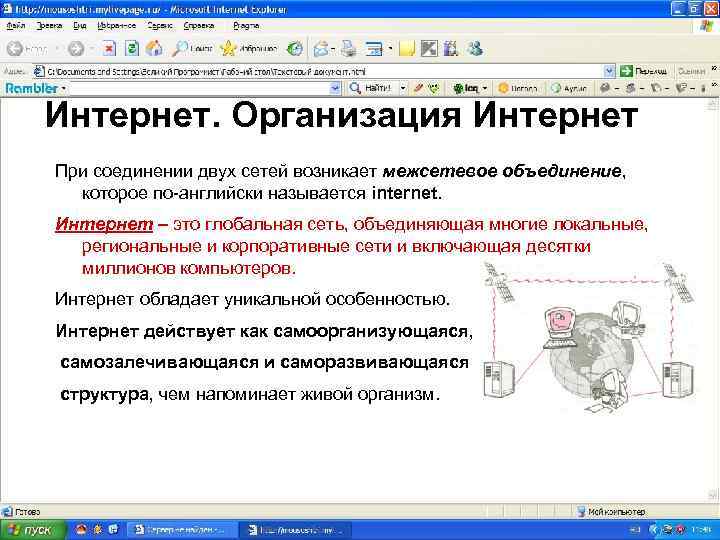Image resolution: width=720 pixels, height=540 pixels.
Task: Refresh the page with green arrows icon
Action: 132,48
